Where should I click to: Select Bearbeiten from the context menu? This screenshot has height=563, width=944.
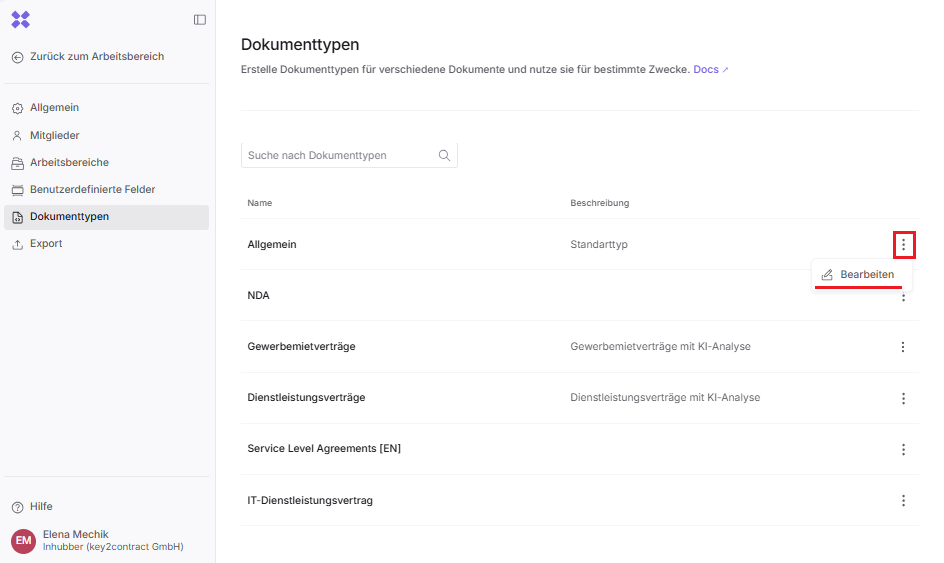point(862,274)
